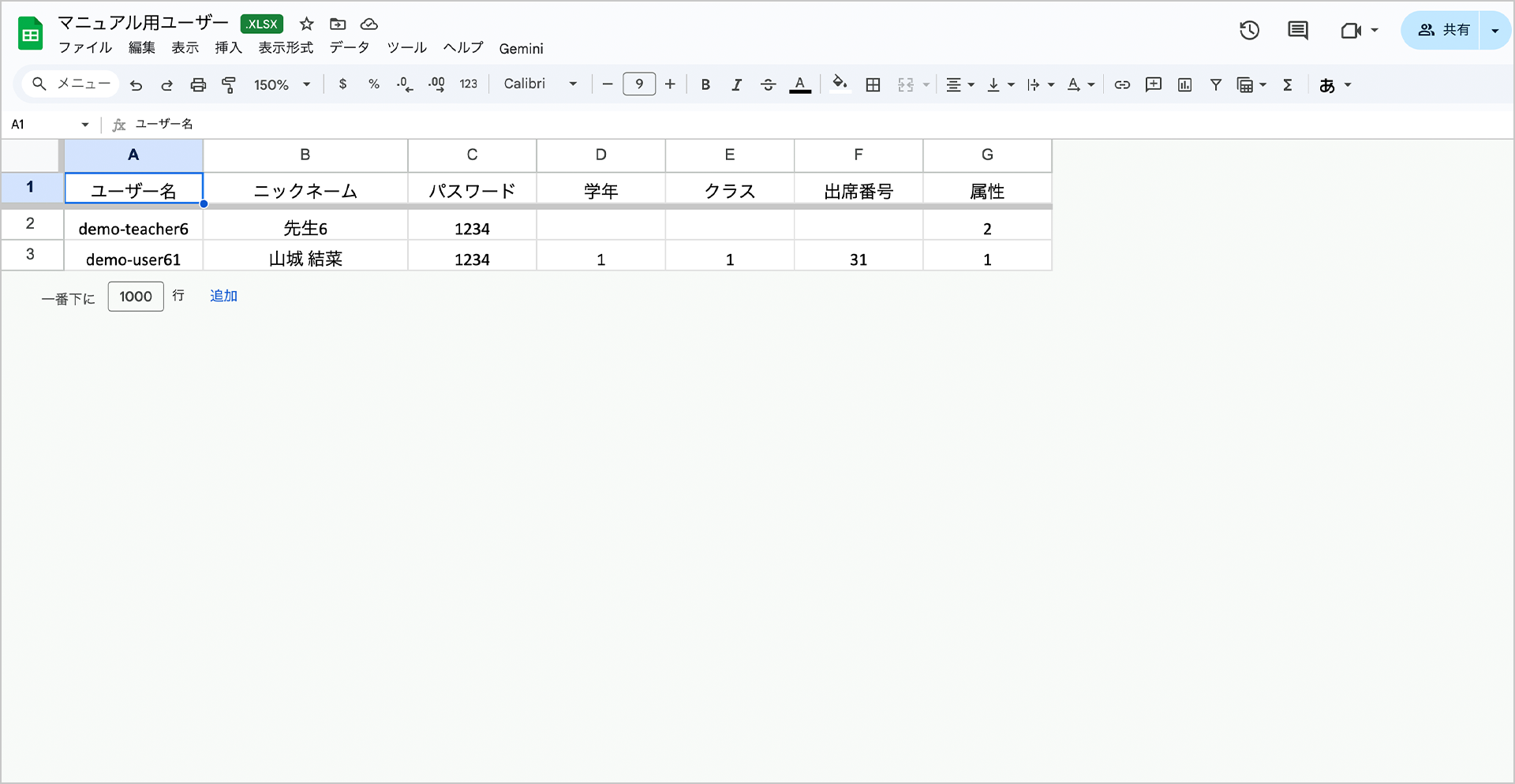This screenshot has width=1515, height=784.
Task: Click the undo arrow icon
Action: pos(136,85)
